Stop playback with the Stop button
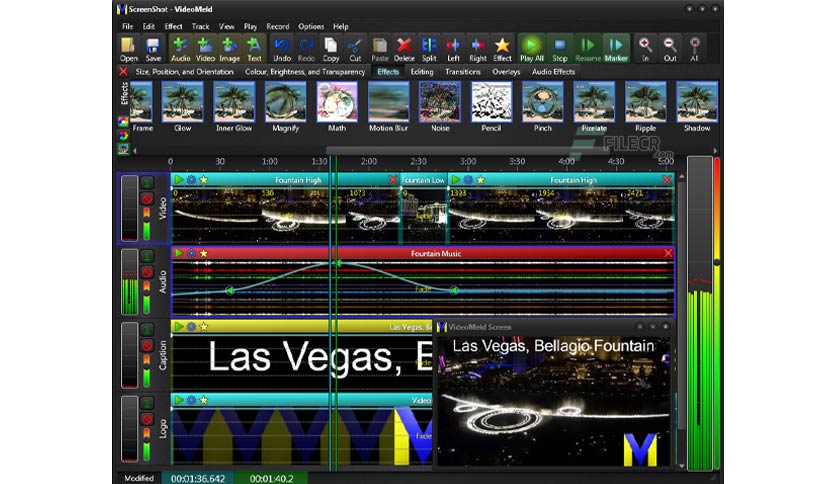The width and height of the screenshot is (836, 484). tap(559, 49)
